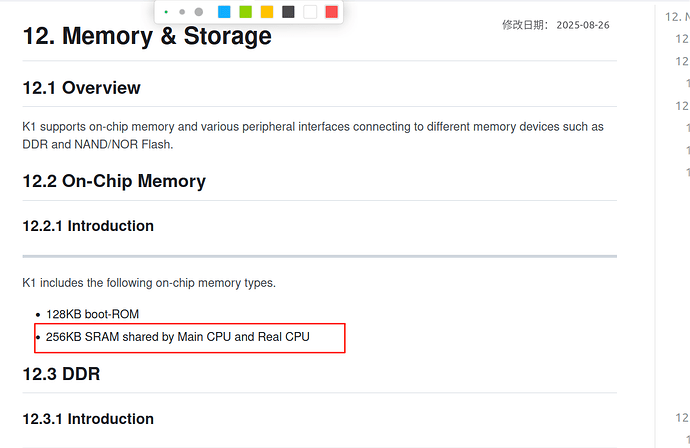Click the '12.2.1 Introduction' subheading
The height and width of the screenshot is (448, 690).
point(88,226)
